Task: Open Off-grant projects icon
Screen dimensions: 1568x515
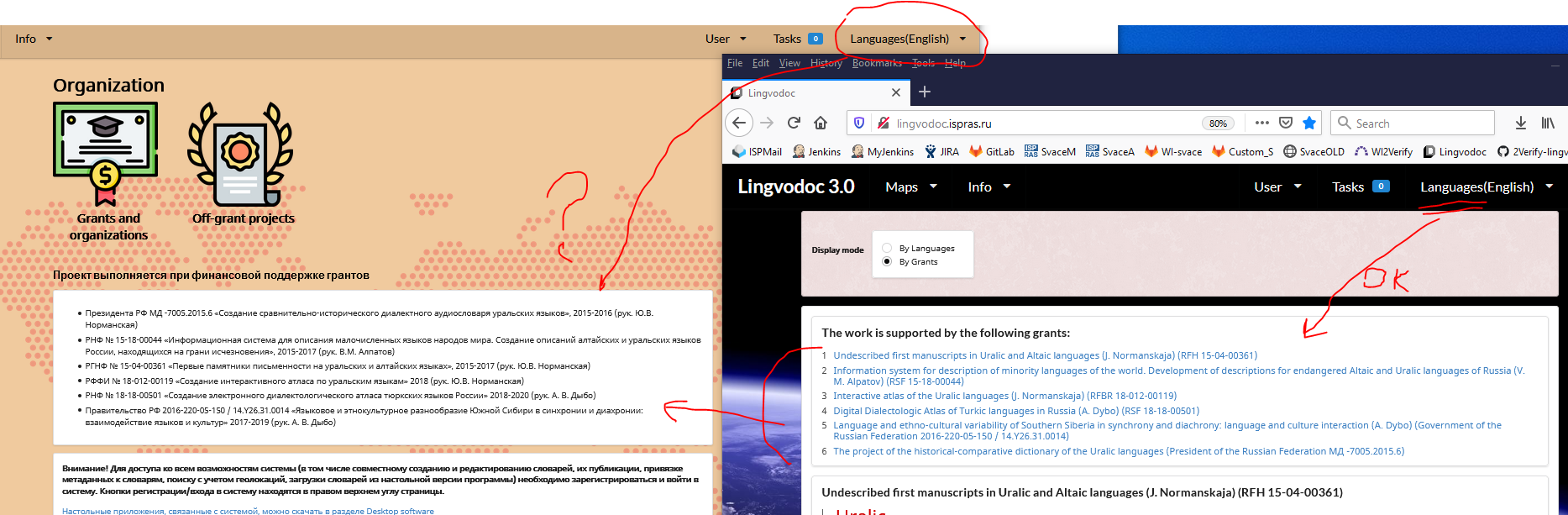Action: tap(241, 155)
